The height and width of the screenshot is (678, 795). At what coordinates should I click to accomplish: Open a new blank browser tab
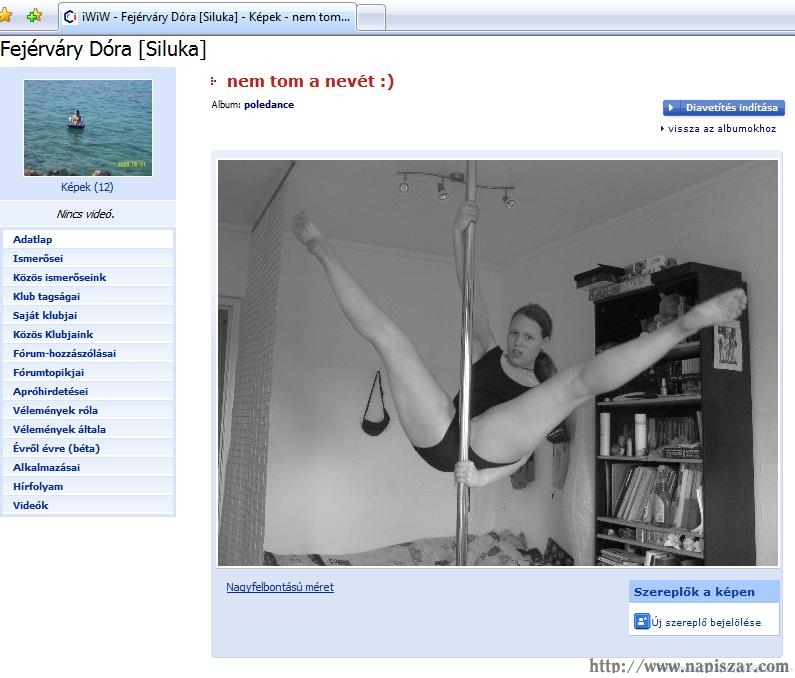click(x=371, y=18)
